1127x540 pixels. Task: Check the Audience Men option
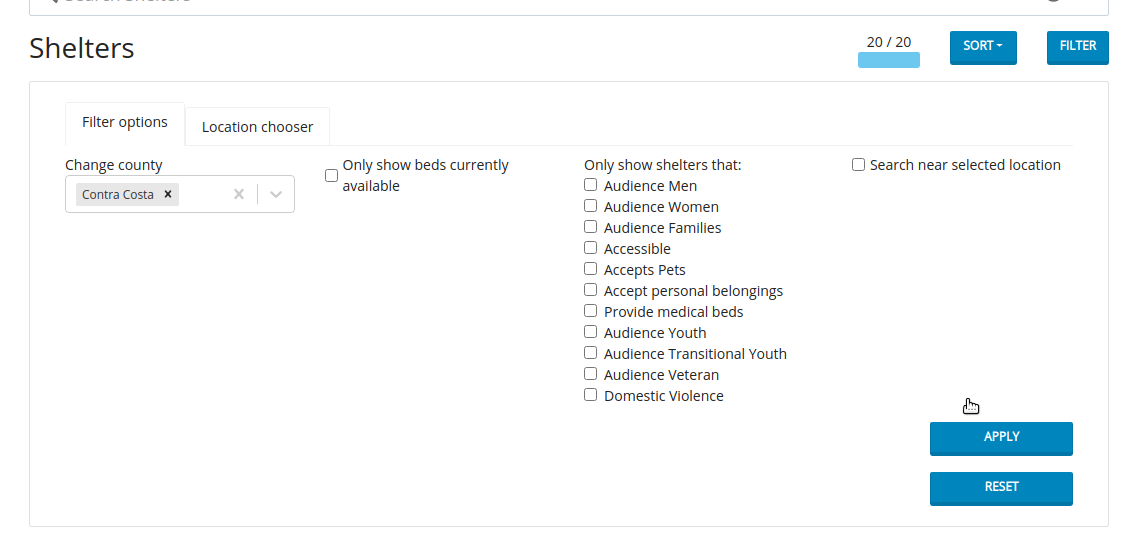(x=590, y=185)
